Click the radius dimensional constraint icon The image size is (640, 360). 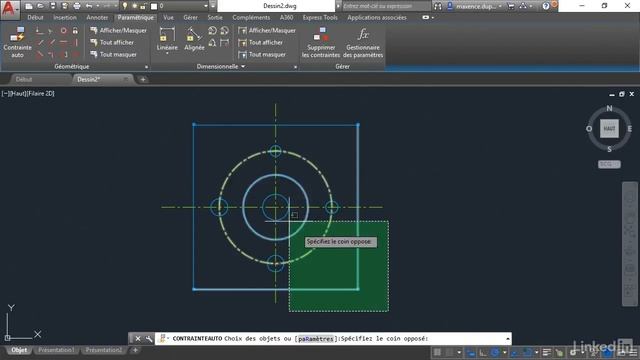(212, 31)
